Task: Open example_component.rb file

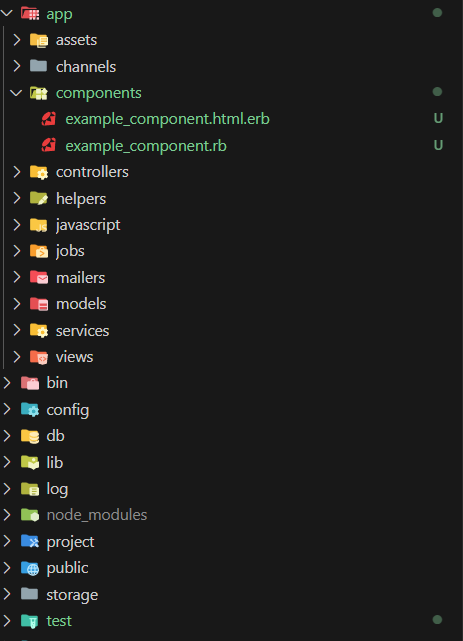Action: [x=146, y=146]
